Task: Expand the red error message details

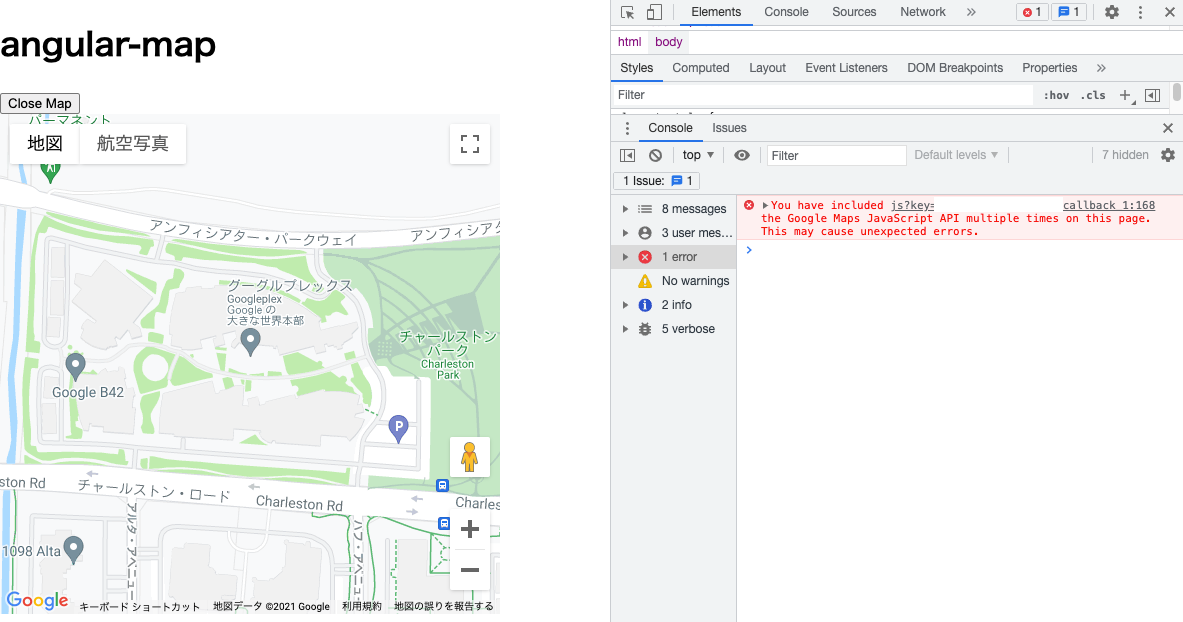Action: point(765,205)
